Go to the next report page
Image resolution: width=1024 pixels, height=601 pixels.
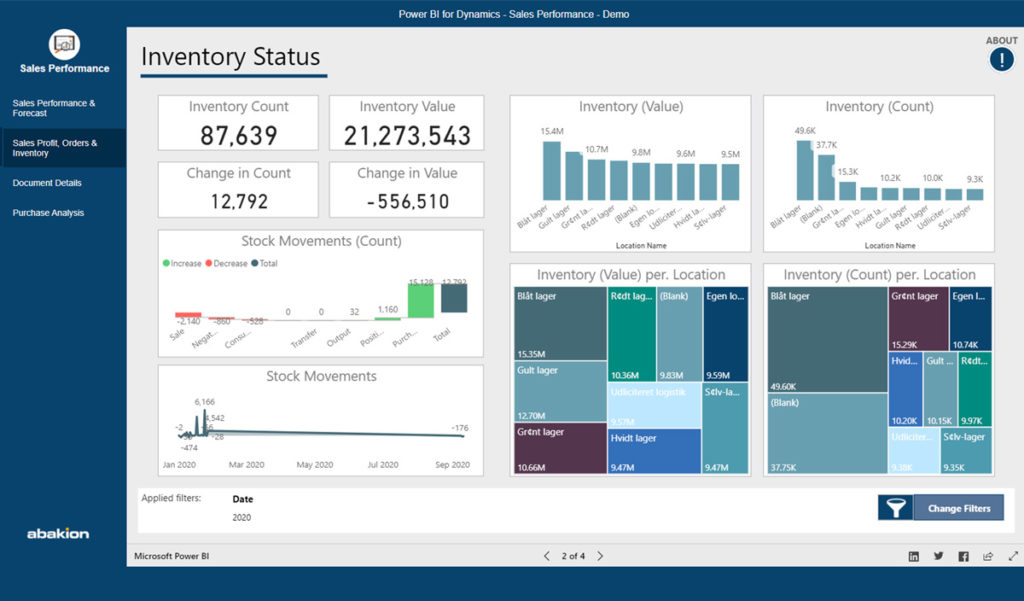[x=600, y=555]
